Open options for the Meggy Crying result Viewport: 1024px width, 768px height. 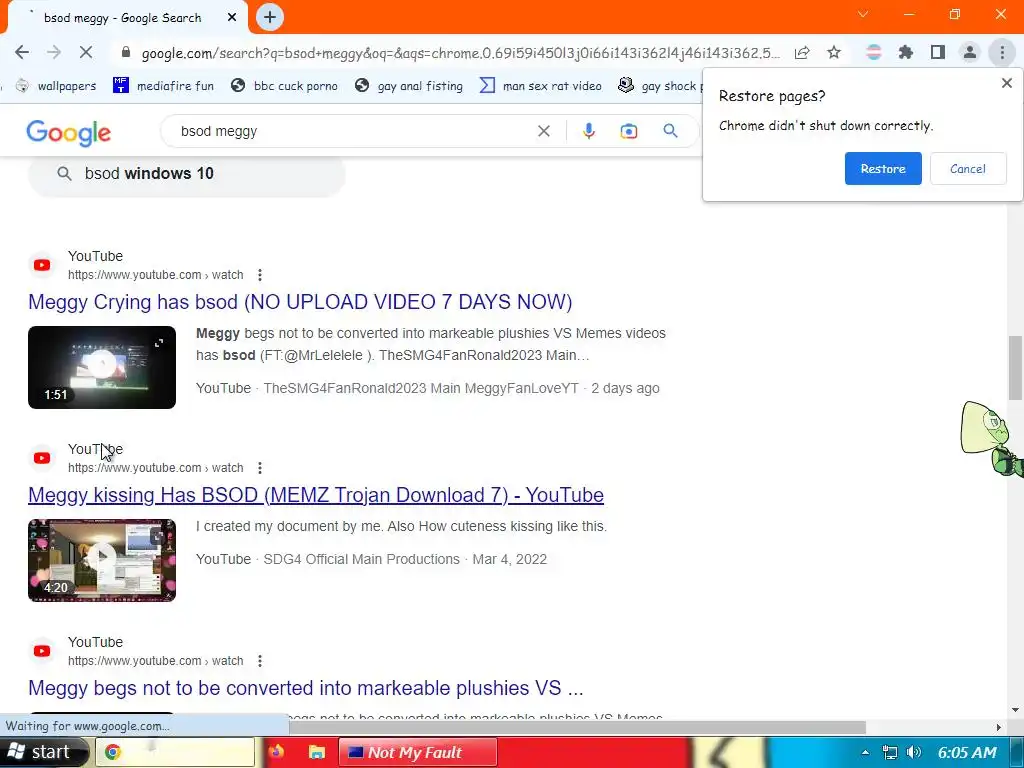click(x=260, y=275)
